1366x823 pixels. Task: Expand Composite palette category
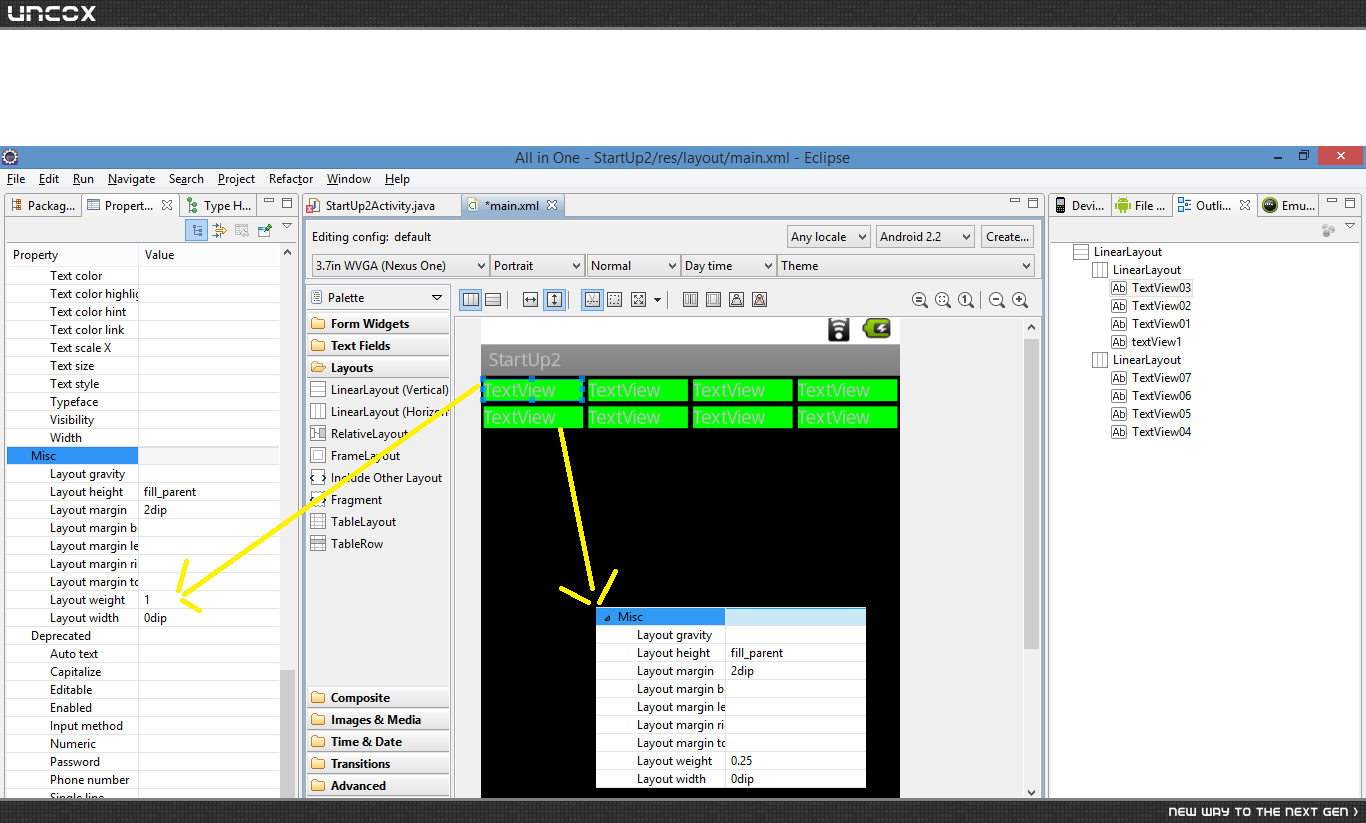click(379, 698)
